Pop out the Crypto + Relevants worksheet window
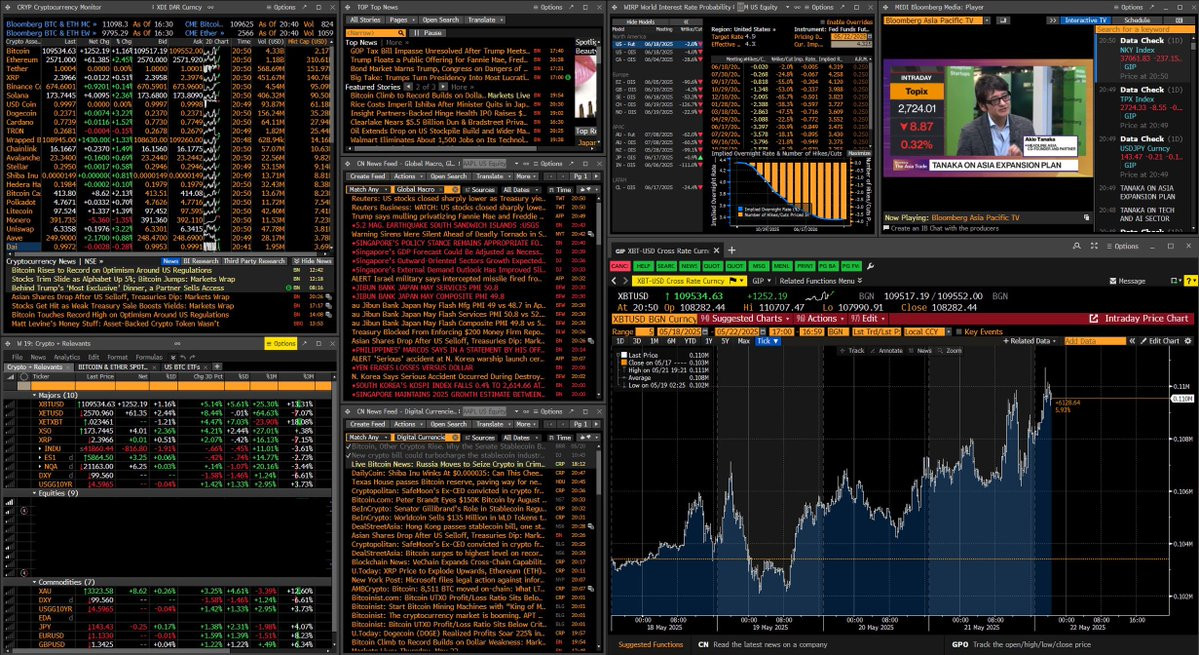Screen dimensions: 1199x655 coord(304,344)
